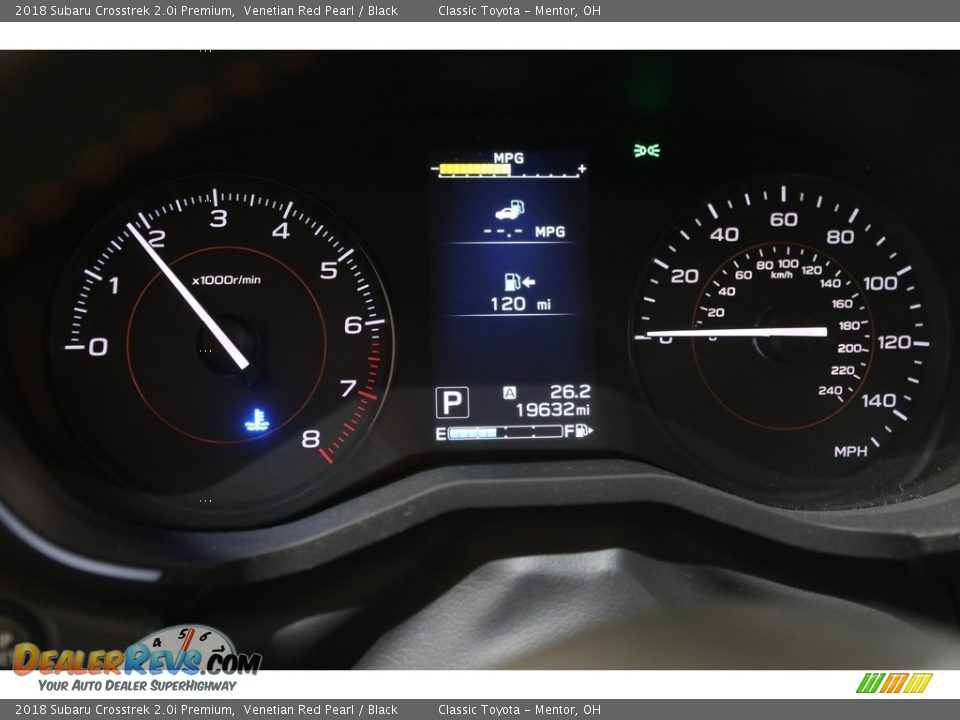960x720 pixels.
Task: Click the top caption "Classic Toyota – Mentor, OH"
Action: pos(519,10)
